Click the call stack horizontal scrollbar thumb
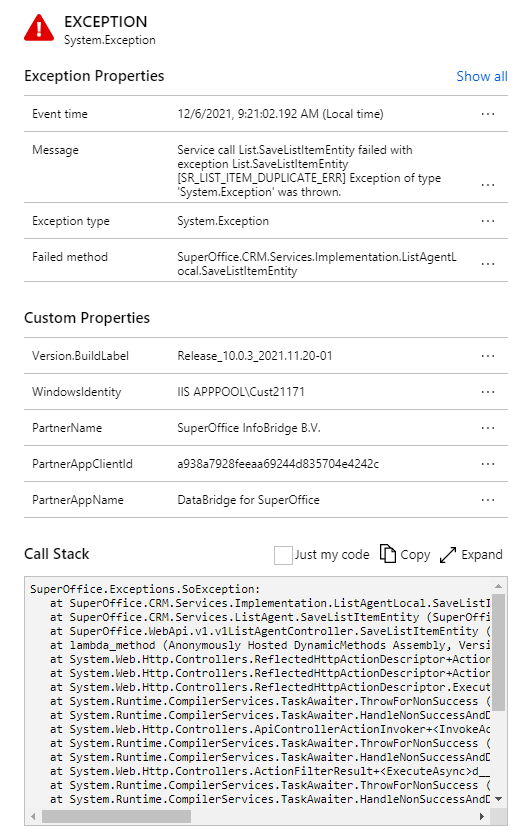 [x=116, y=816]
